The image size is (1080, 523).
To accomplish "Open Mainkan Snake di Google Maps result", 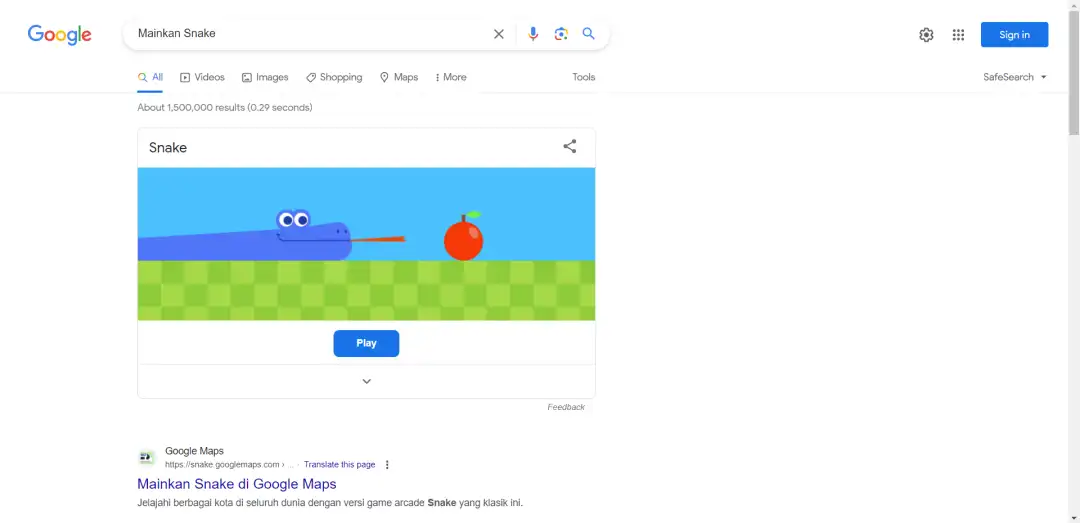I will coord(237,484).
